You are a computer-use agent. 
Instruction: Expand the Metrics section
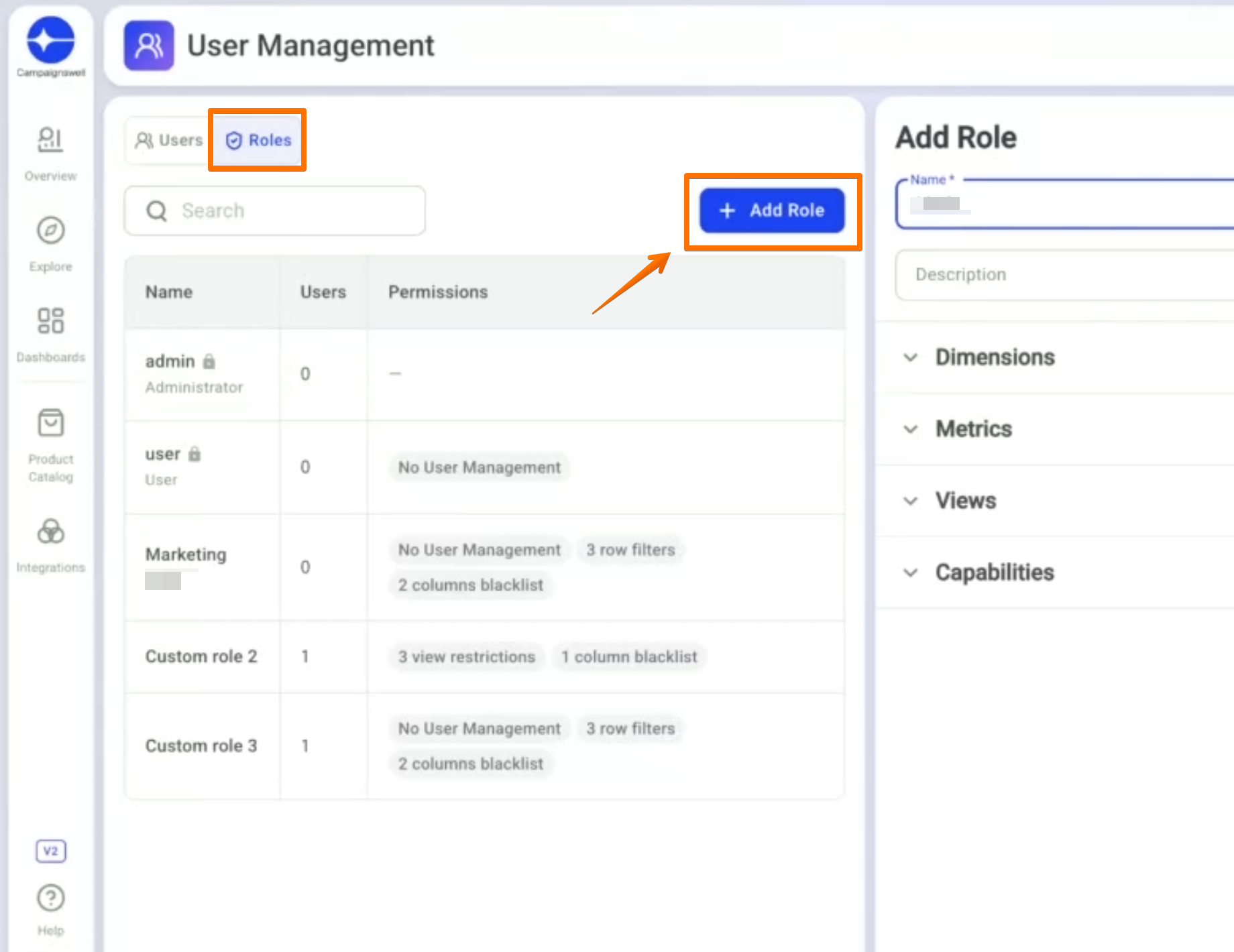click(x=1055, y=429)
